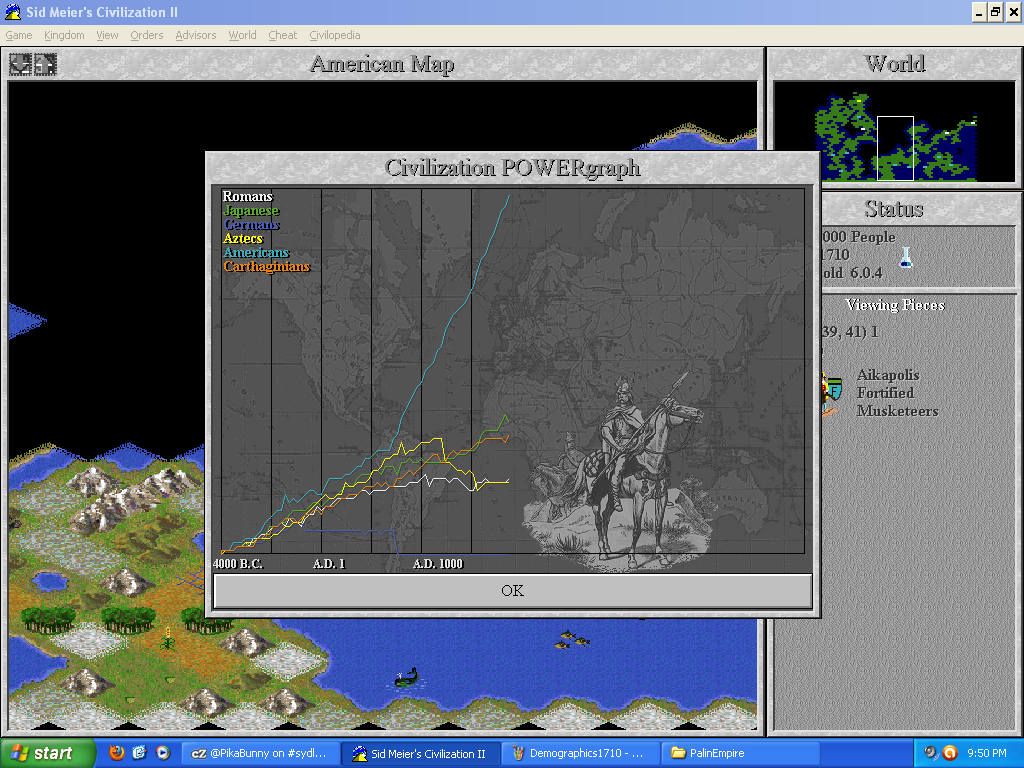Click the Viewing Pieces heading
The image size is (1024, 768).
pos(895,305)
